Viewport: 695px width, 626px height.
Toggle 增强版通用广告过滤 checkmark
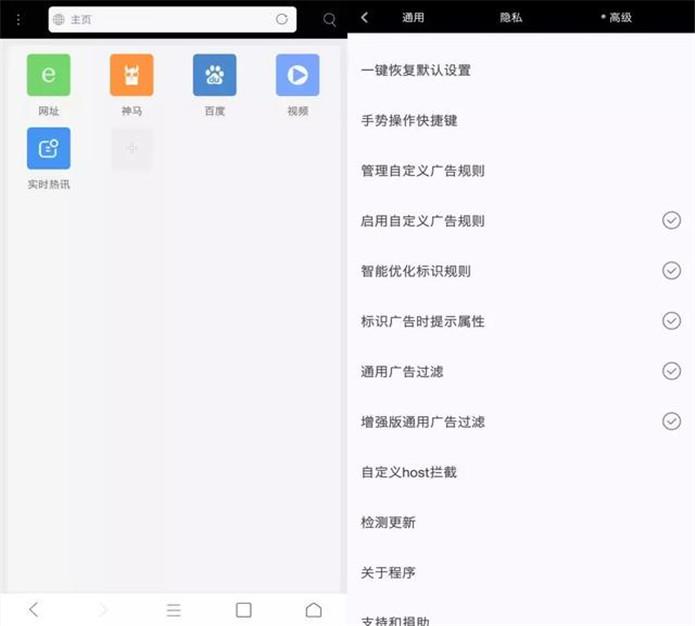point(671,422)
